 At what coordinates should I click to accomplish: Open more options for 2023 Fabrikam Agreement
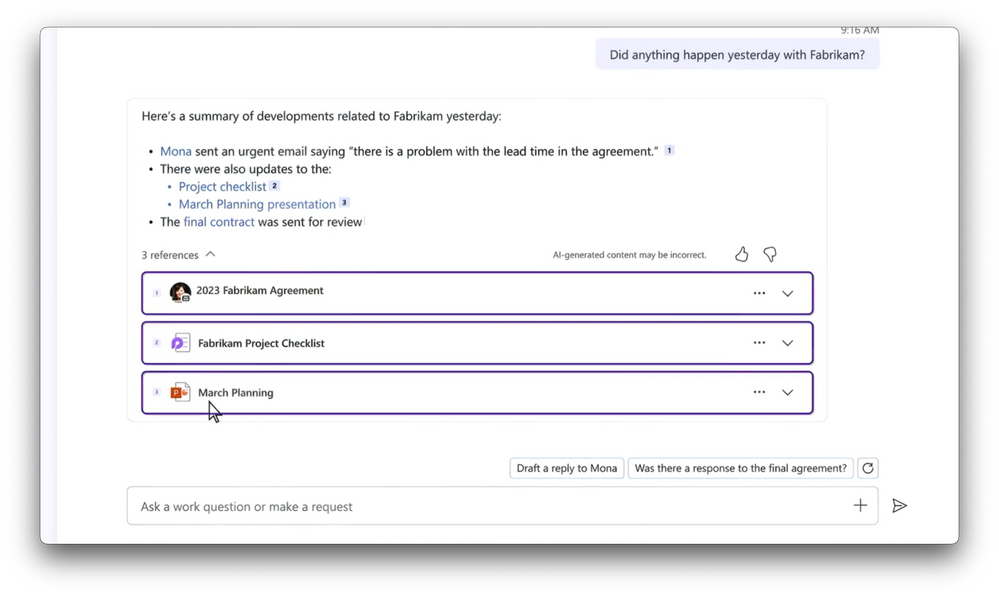759,294
